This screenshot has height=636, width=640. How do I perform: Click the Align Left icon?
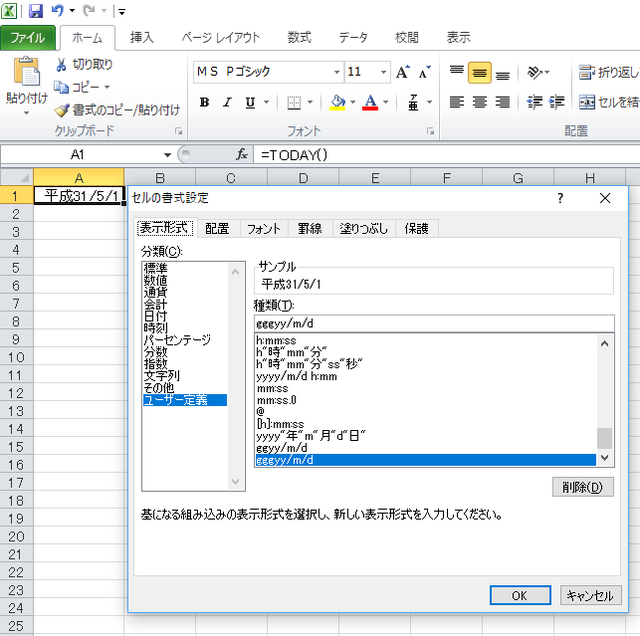(457, 102)
